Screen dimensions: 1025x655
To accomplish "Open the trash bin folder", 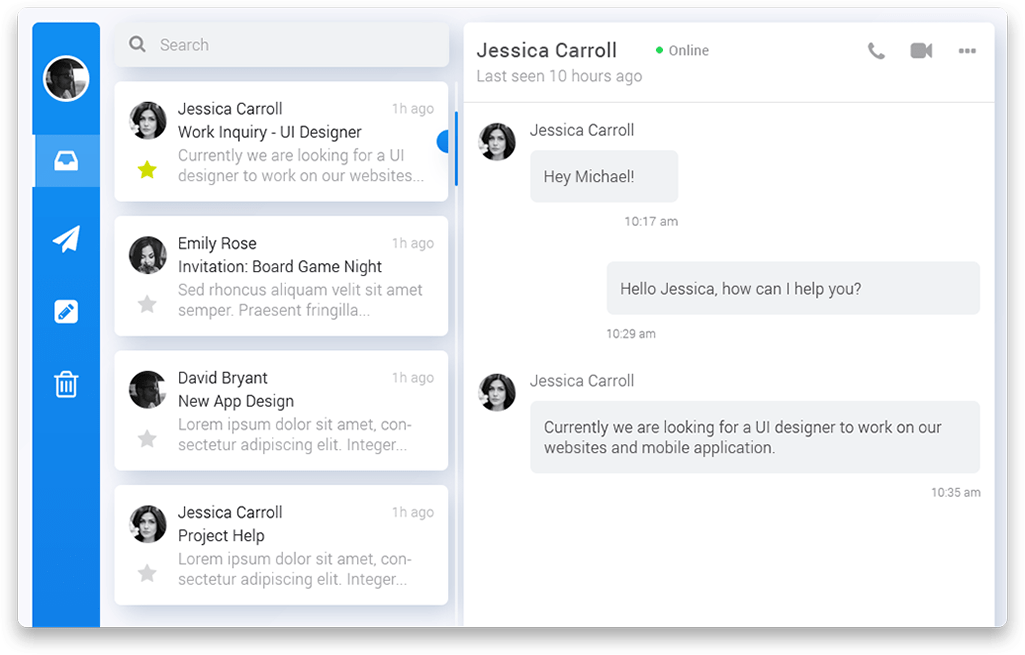I will tap(66, 384).
